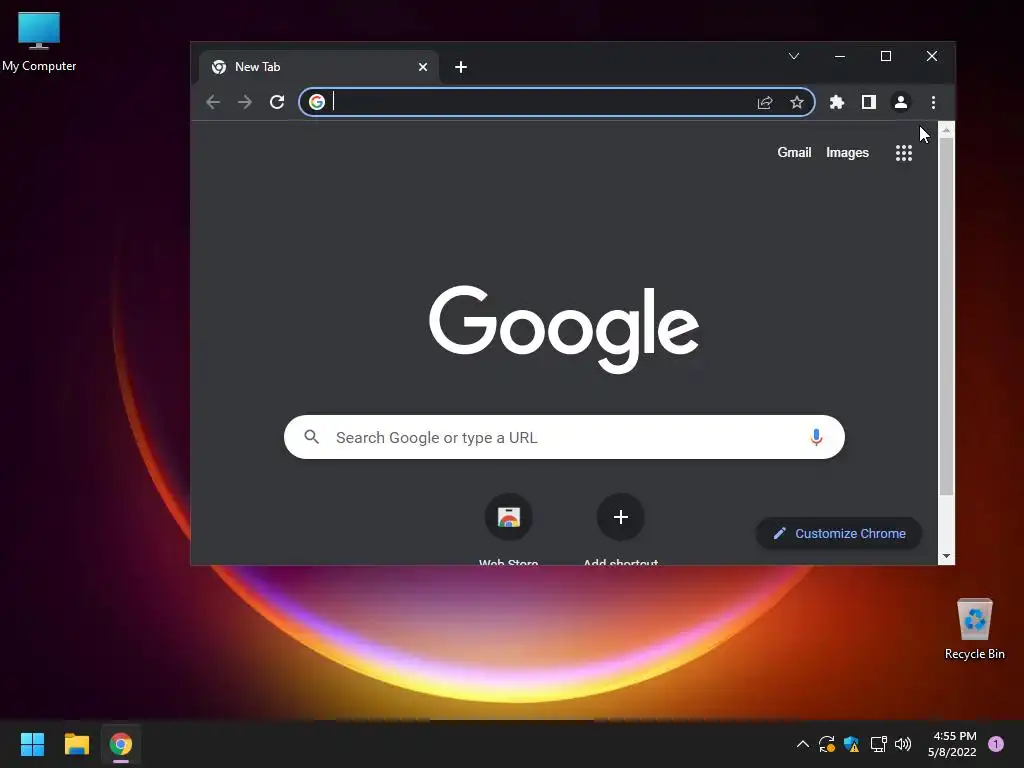Click the scrollbar up arrow
Screen dimensions: 1024x768
pos(946,130)
